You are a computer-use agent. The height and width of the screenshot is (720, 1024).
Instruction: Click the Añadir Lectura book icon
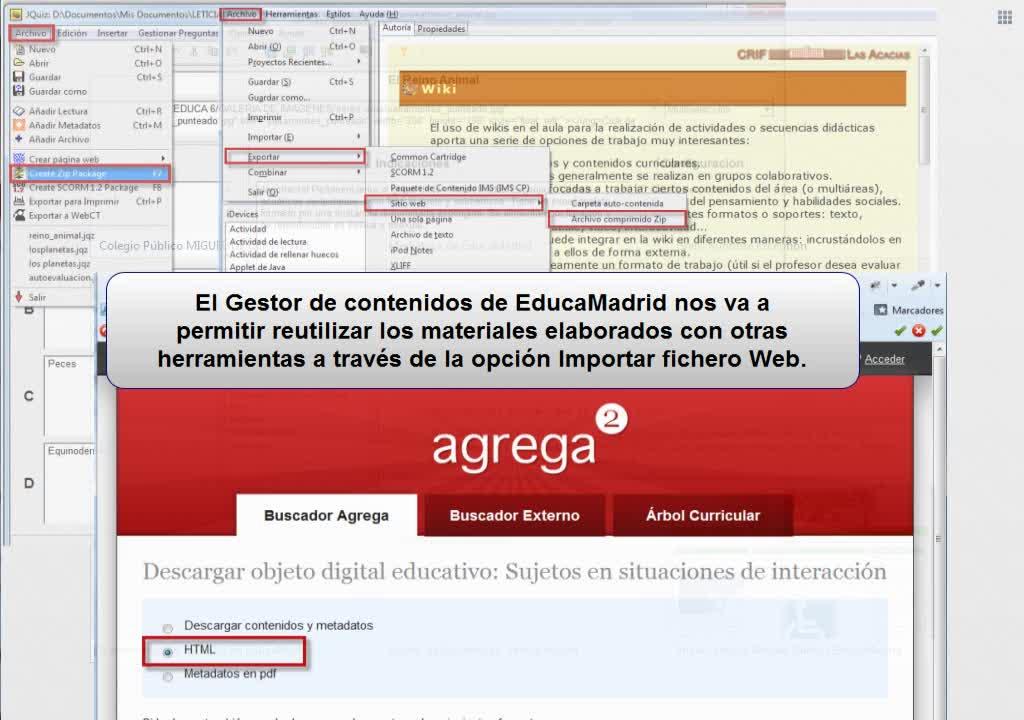coord(19,111)
